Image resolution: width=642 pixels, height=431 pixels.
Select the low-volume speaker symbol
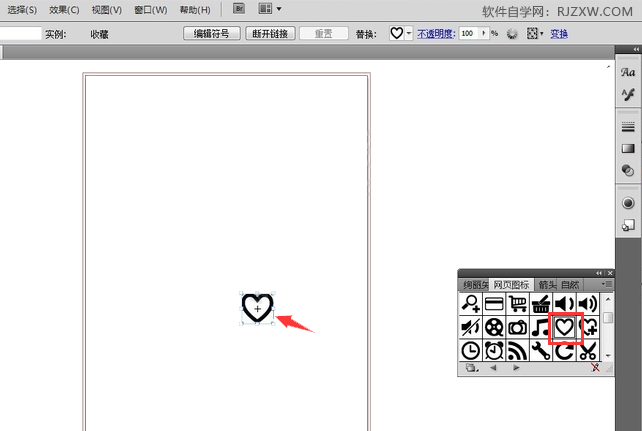[x=564, y=304]
